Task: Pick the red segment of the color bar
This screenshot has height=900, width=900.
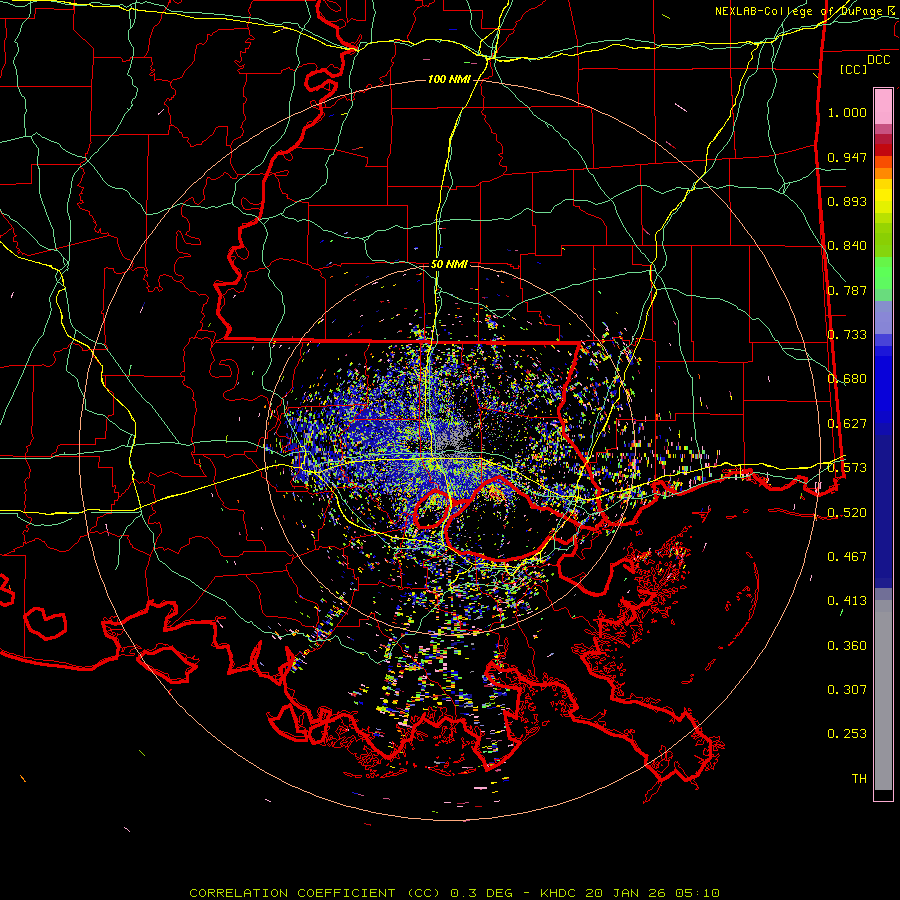Action: (x=883, y=150)
